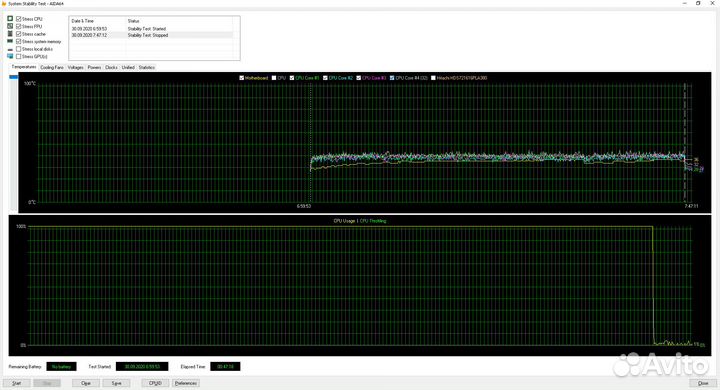720x390 pixels.
Task: Select the Stability Test Stopped log row
Action: [x=152, y=35]
